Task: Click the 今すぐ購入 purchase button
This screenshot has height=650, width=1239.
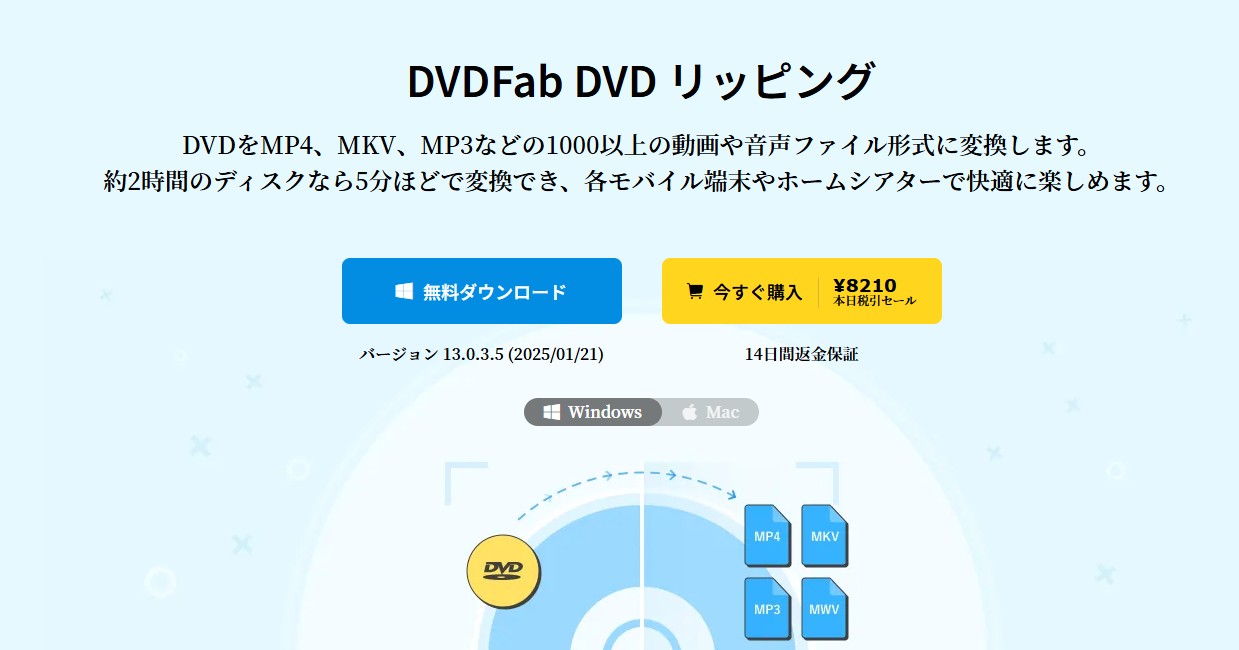Action: (802, 291)
